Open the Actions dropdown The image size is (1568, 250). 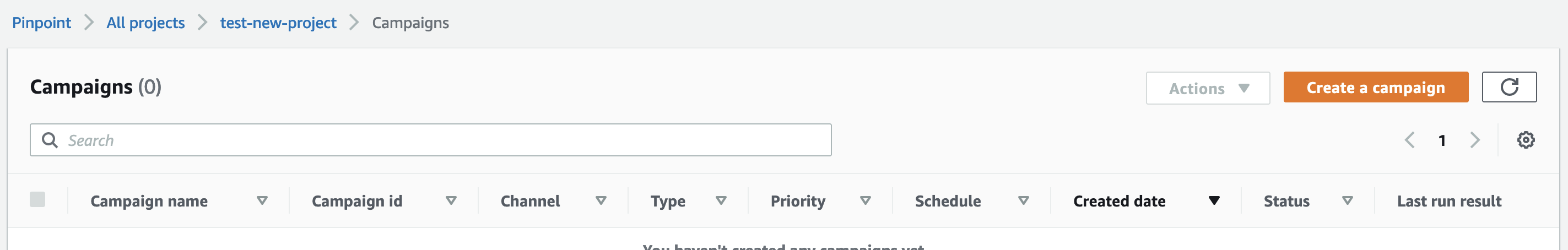pyautogui.click(x=1208, y=88)
